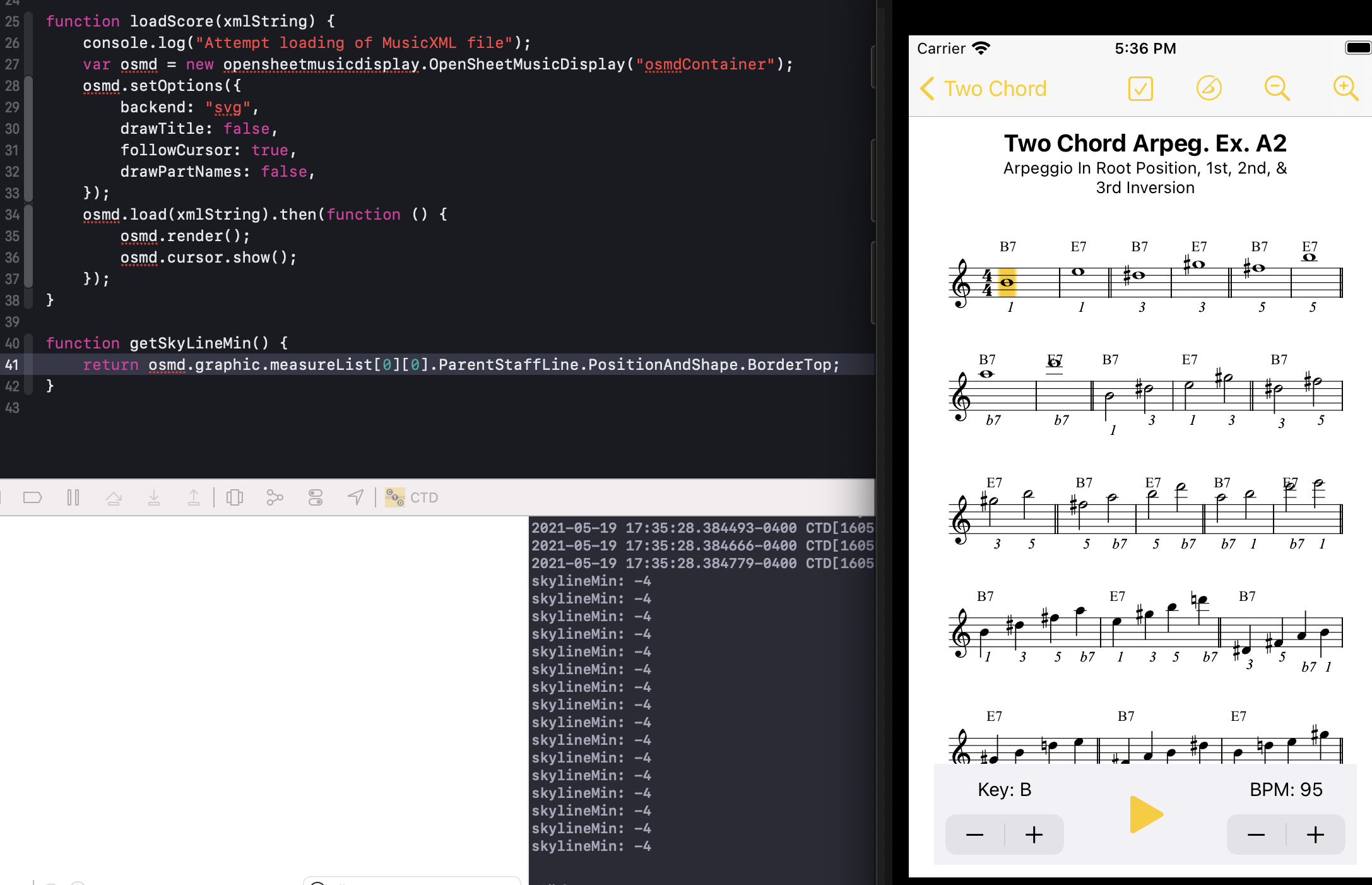Zoom out of the sheet music
The width and height of the screenshot is (1372, 885).
1277,88
